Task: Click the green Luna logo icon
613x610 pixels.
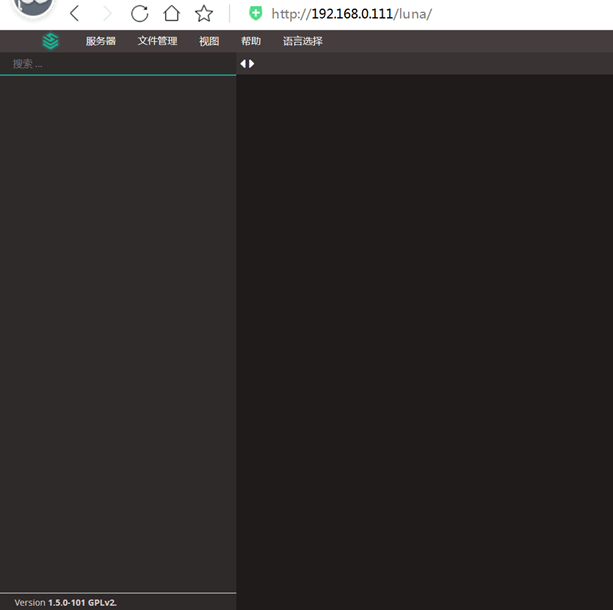Action: tap(51, 41)
